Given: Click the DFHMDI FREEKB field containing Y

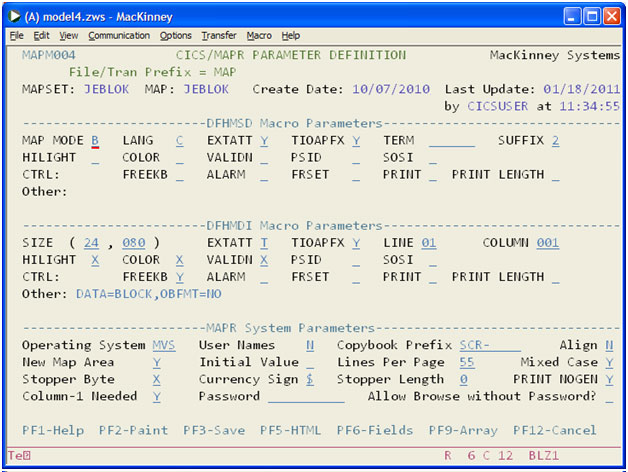Looking at the screenshot, I should 179,277.
